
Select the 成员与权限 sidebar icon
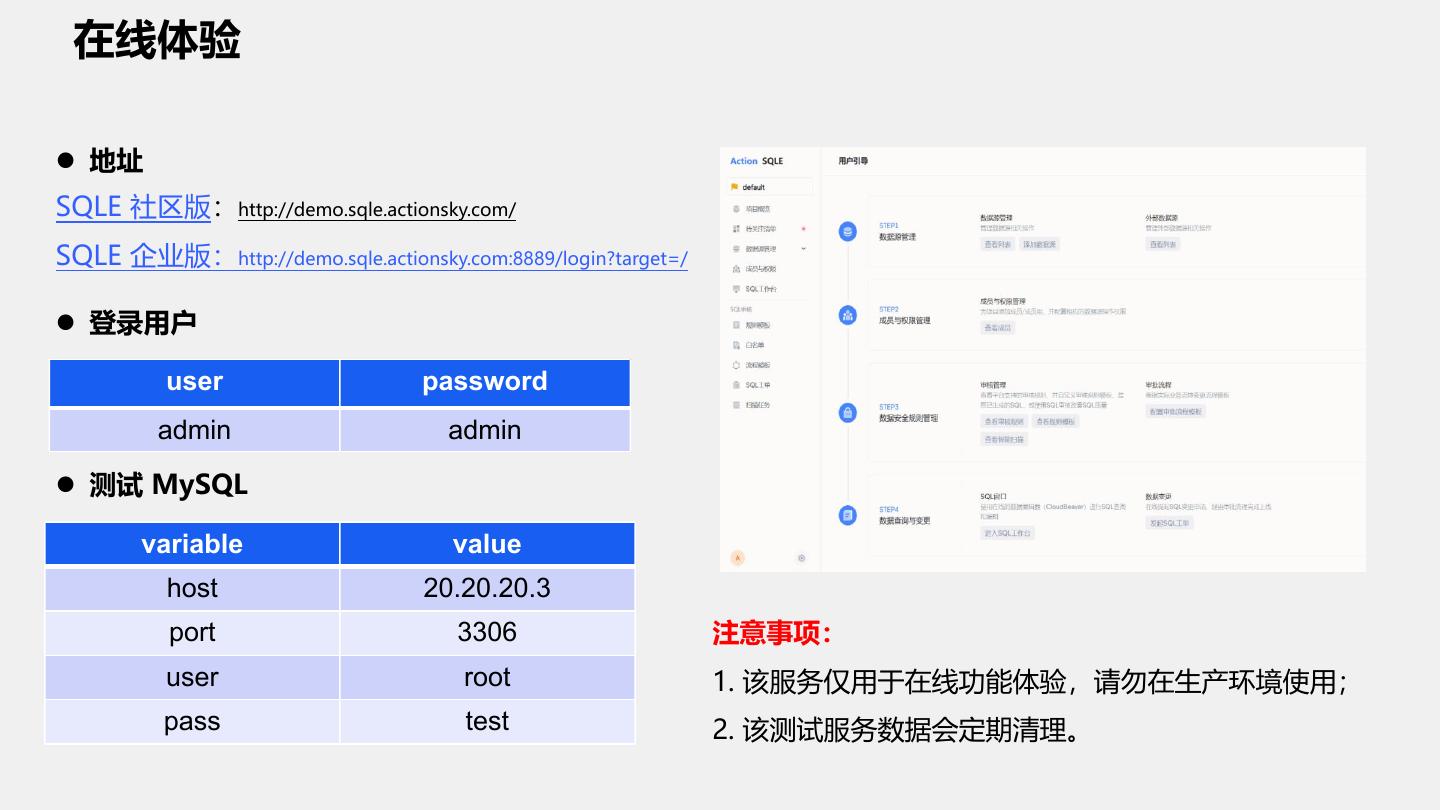tap(737, 269)
